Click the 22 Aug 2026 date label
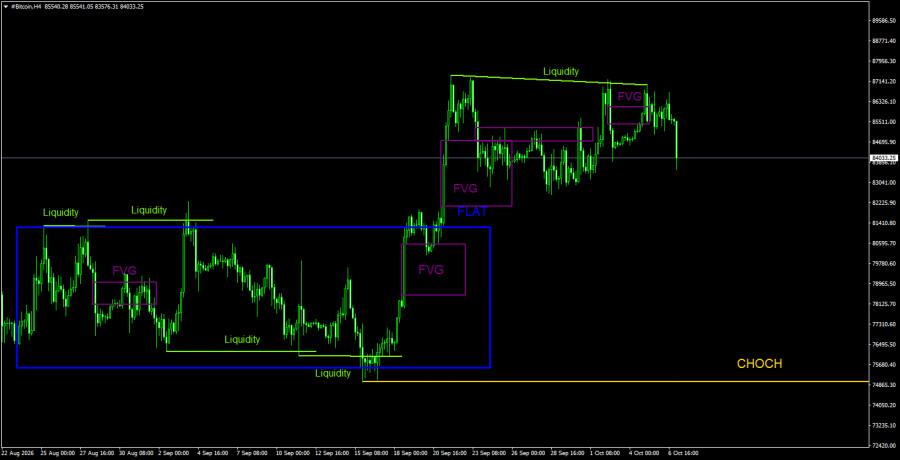Image resolution: width=900 pixels, height=460 pixels. 17,453
